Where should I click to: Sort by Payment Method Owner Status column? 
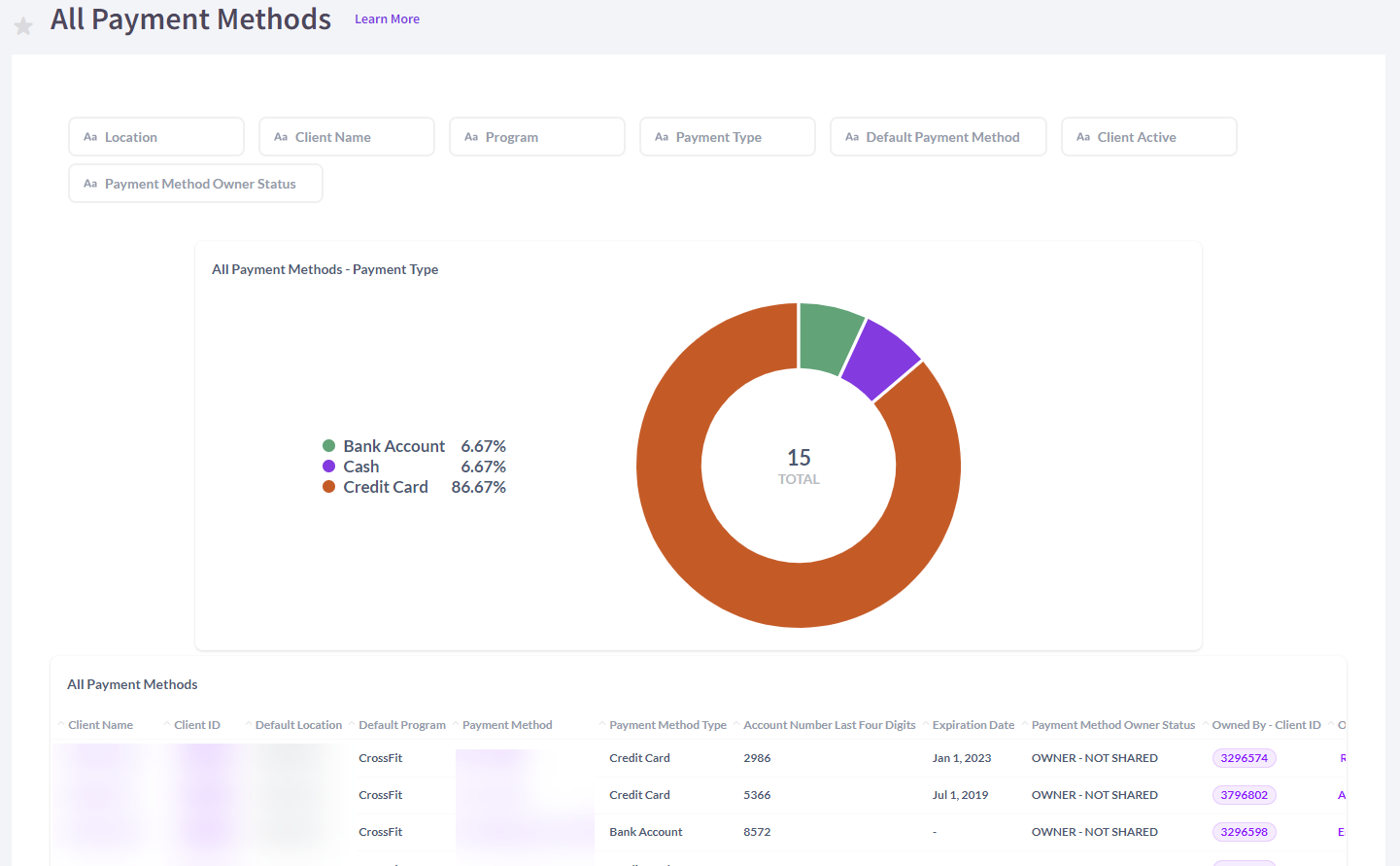(1113, 725)
